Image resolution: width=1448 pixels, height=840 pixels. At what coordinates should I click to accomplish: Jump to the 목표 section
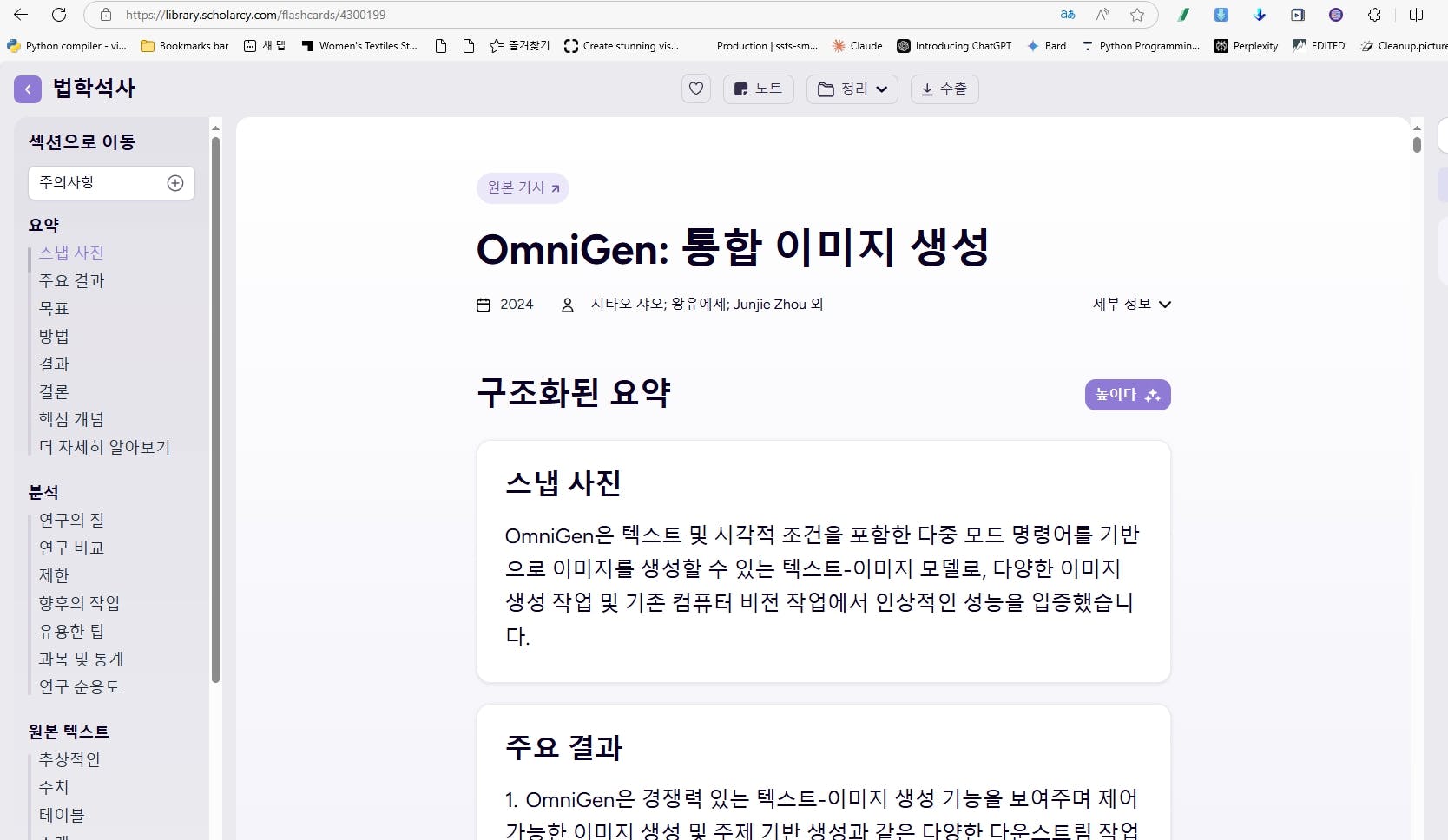[x=54, y=308]
